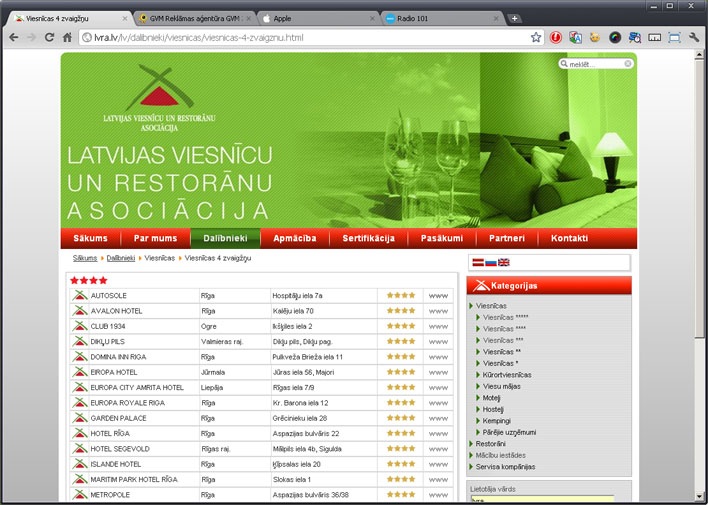Click the logo icon beside CLUB 1934

80,326
